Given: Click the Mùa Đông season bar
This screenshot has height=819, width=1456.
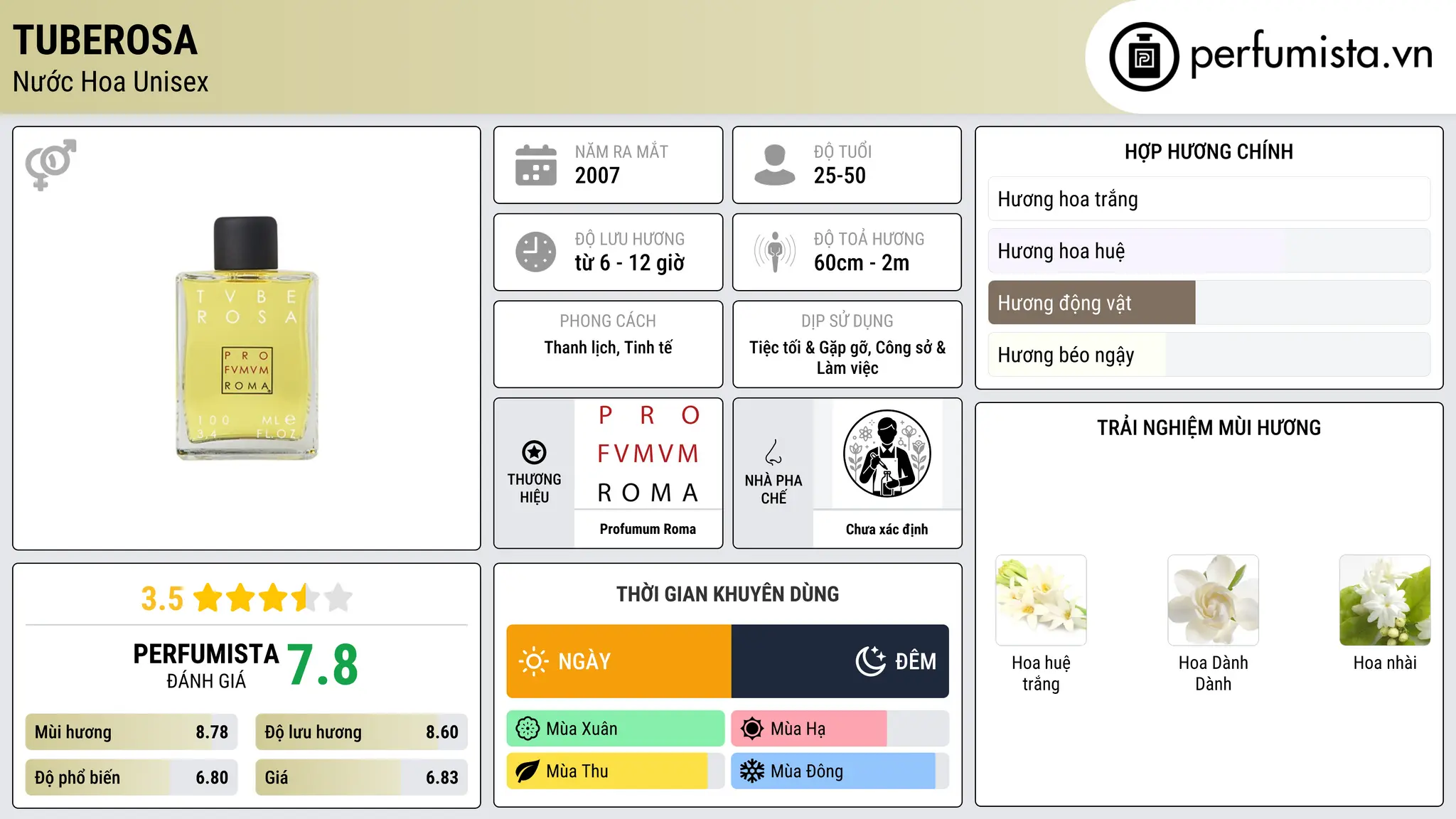Looking at the screenshot, I should pos(840,771).
